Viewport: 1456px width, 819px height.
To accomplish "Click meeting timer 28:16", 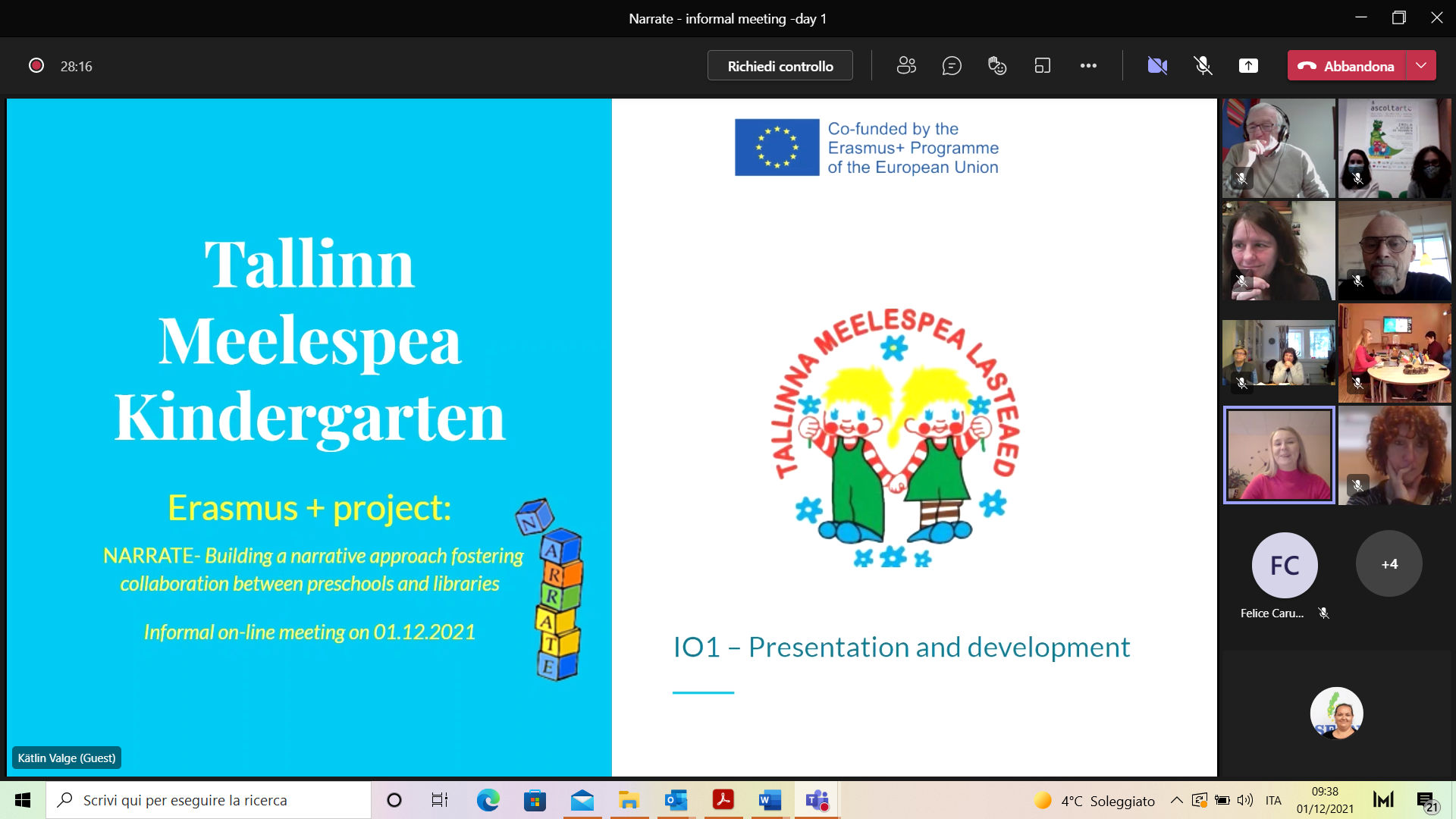I will click(x=76, y=67).
